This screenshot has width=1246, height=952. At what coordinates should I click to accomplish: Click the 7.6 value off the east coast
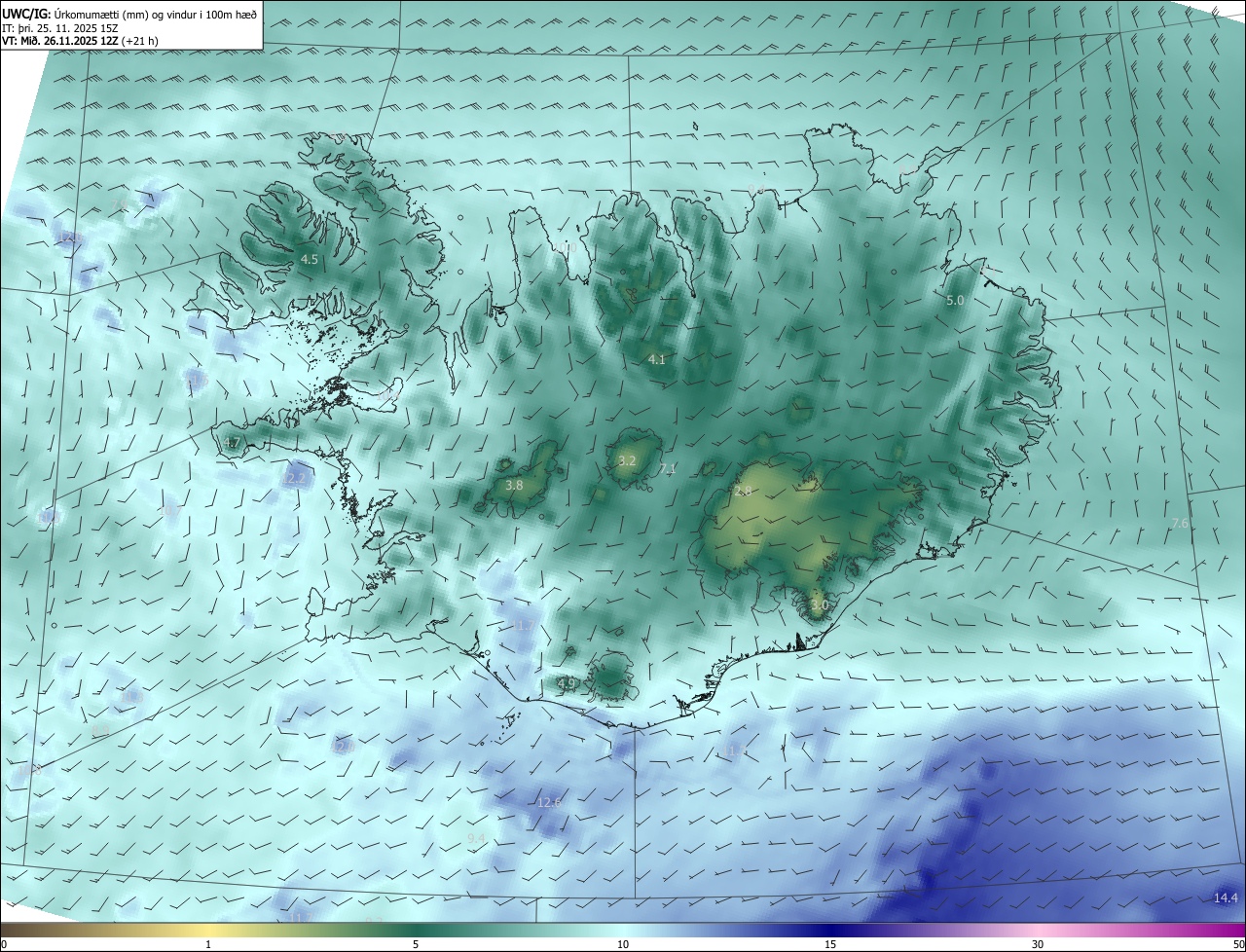tap(1180, 524)
